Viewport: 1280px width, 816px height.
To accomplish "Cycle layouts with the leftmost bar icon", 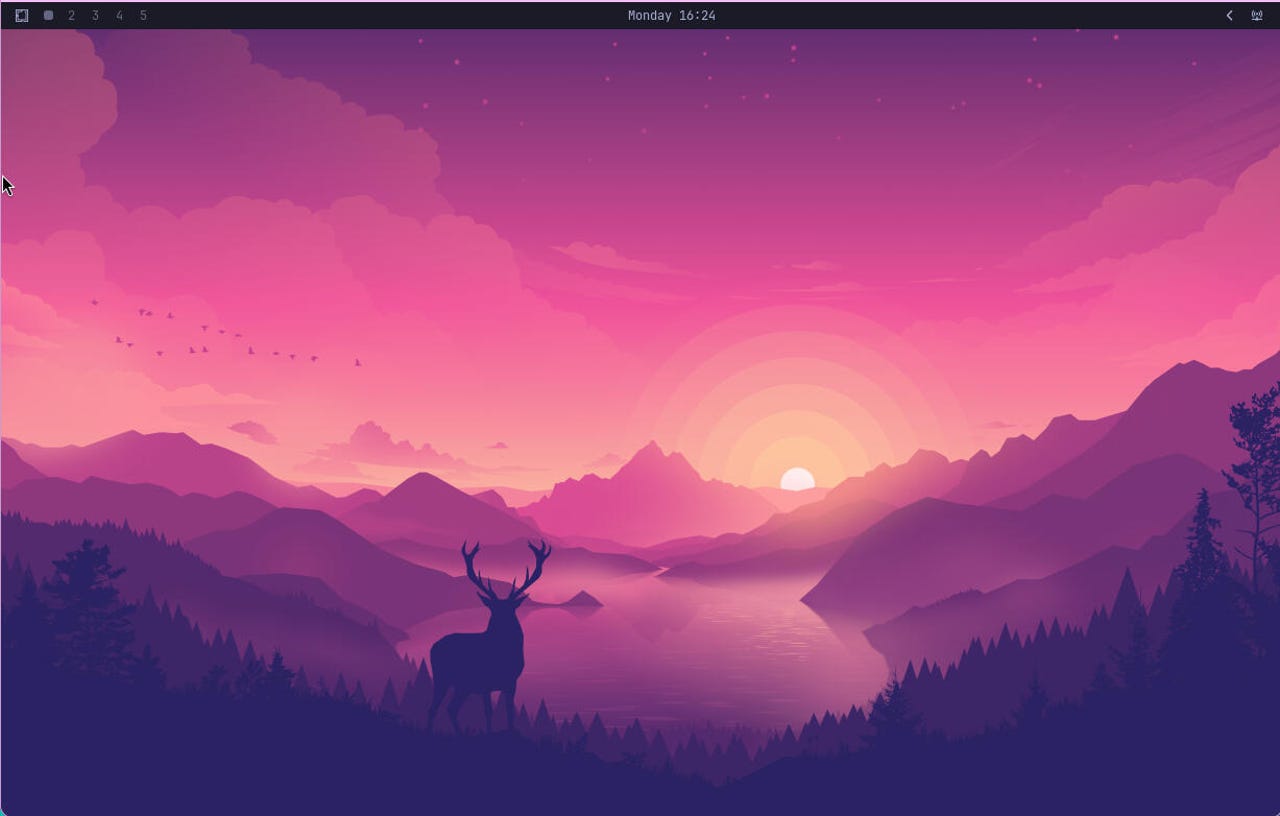I will [x=22, y=15].
